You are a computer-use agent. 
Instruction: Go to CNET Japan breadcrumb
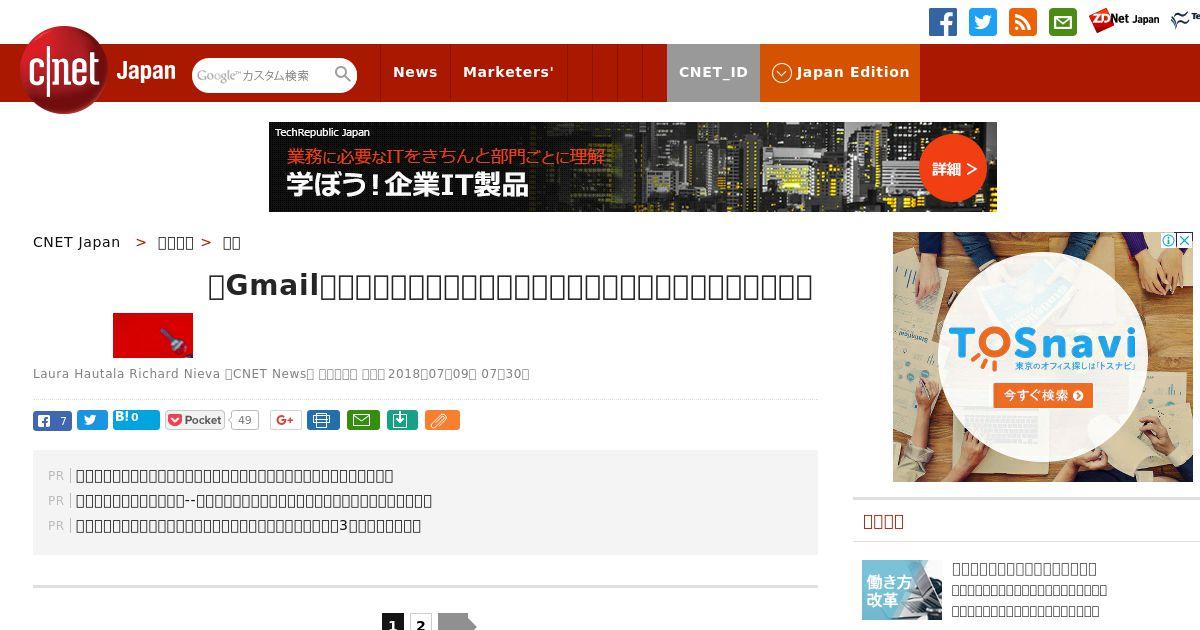point(76,242)
